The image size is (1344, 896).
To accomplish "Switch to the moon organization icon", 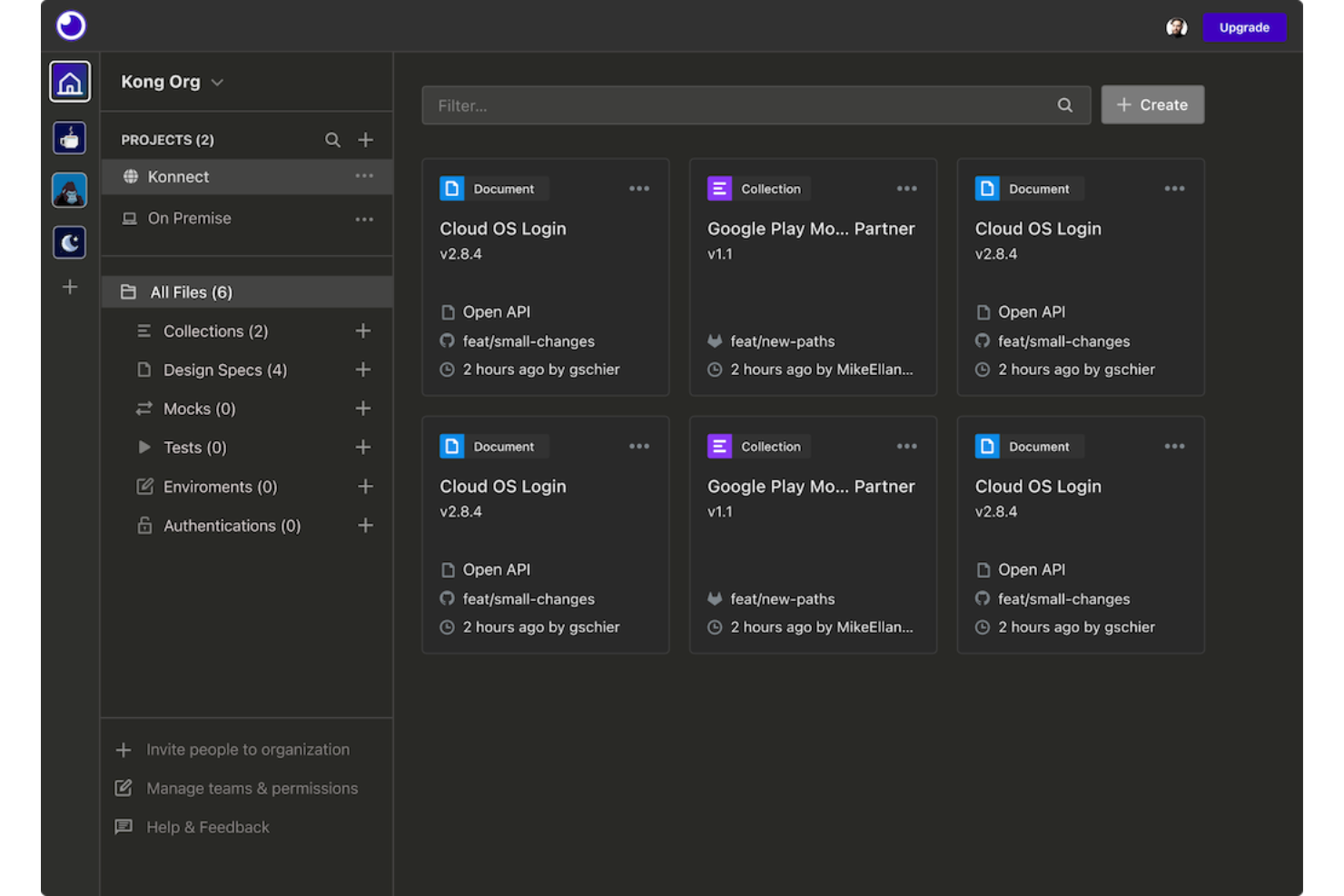I will click(70, 242).
